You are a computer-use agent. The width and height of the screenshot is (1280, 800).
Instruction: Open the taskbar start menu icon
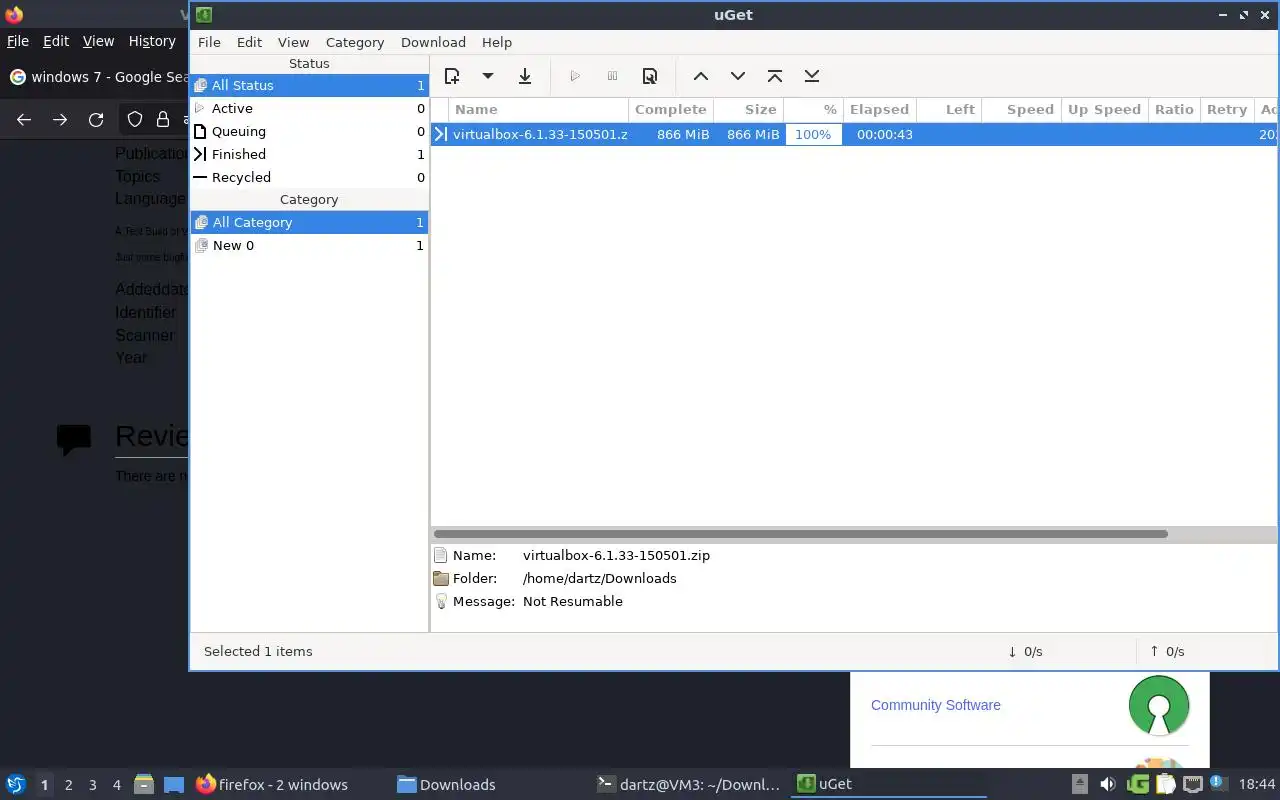pos(16,784)
